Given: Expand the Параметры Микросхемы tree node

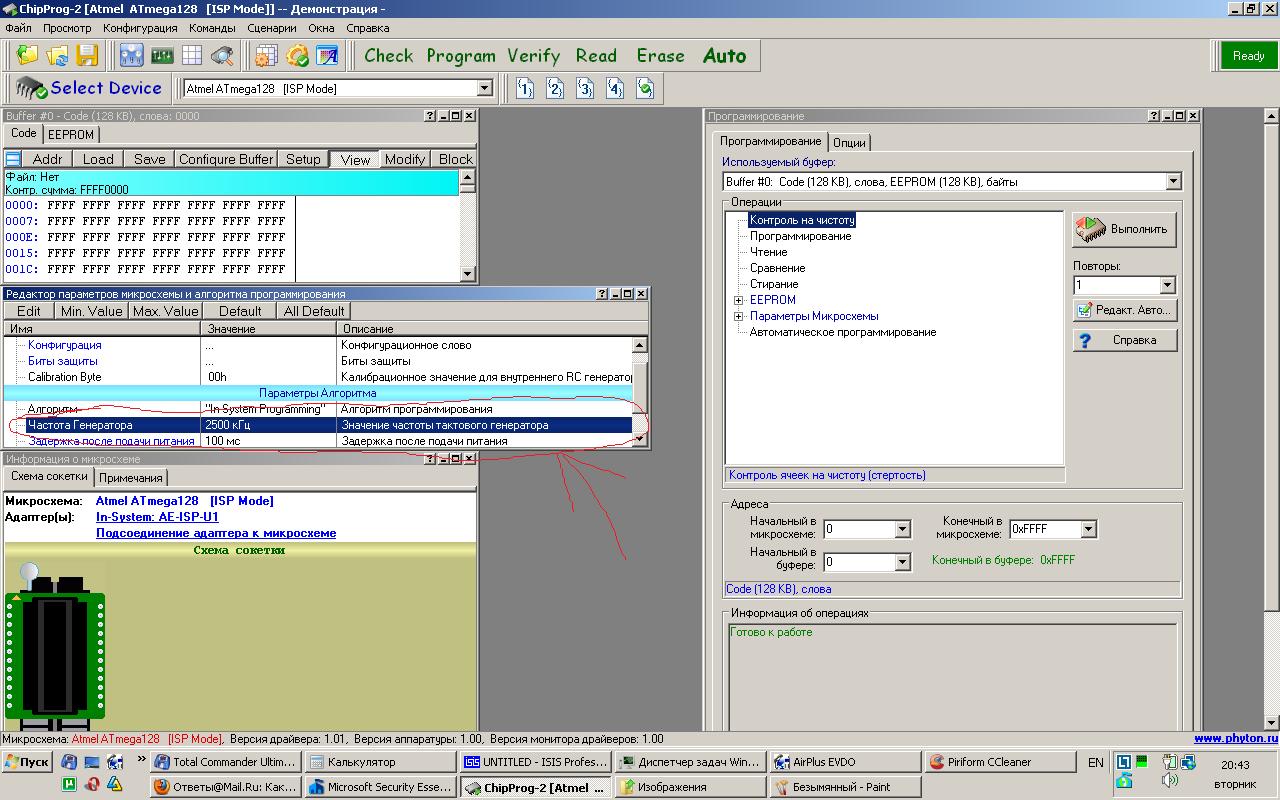Looking at the screenshot, I should [x=739, y=316].
